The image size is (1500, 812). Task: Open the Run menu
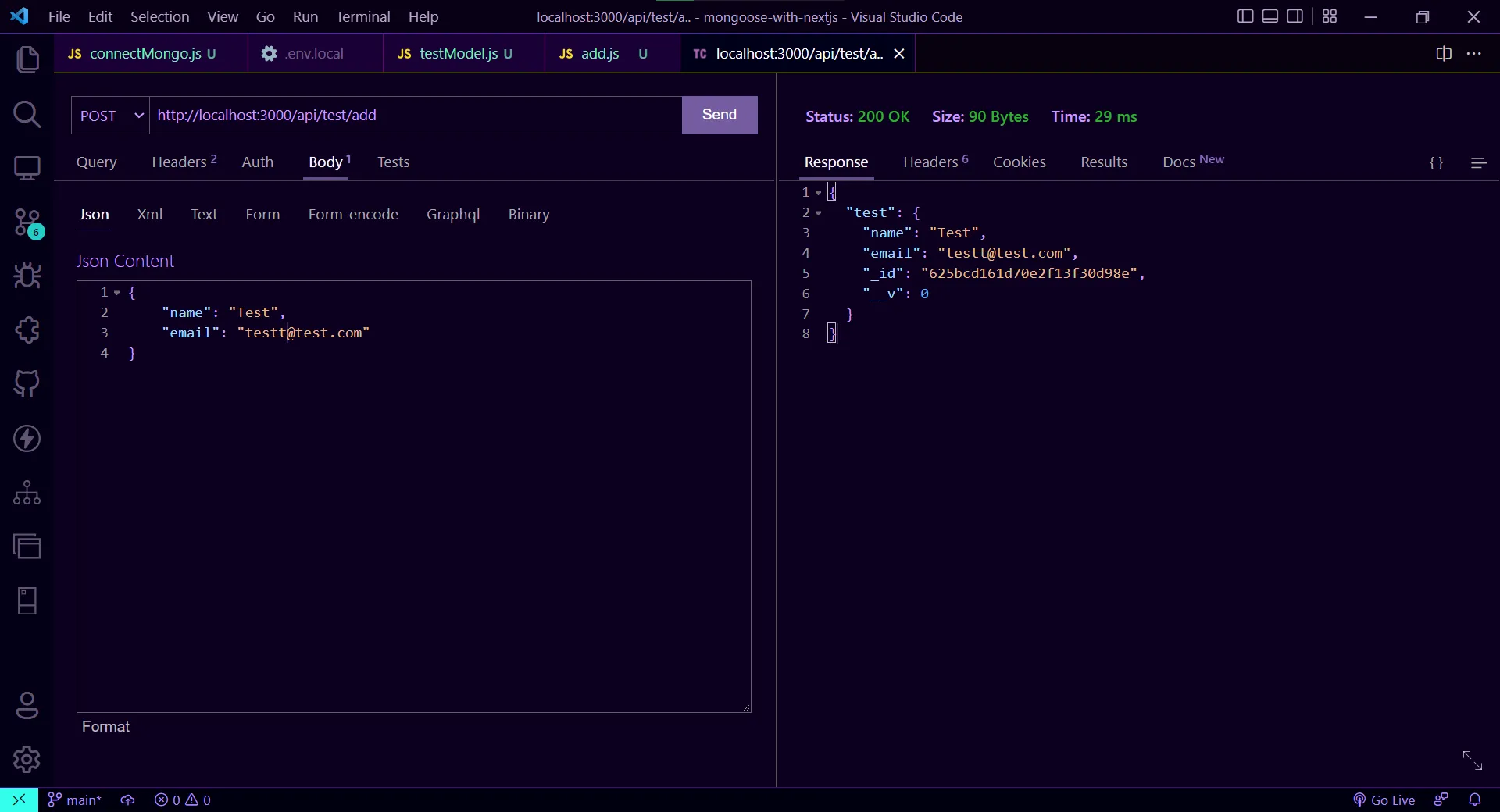pos(305,16)
